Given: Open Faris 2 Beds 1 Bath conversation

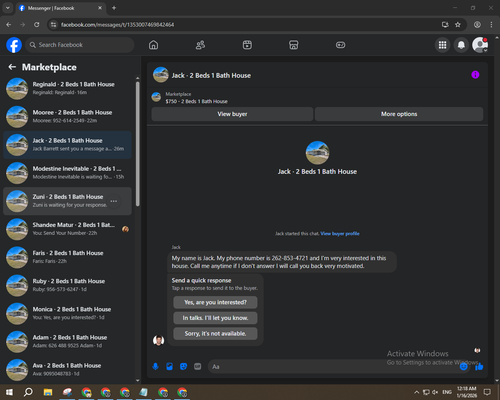Looking at the screenshot, I should point(68,257).
